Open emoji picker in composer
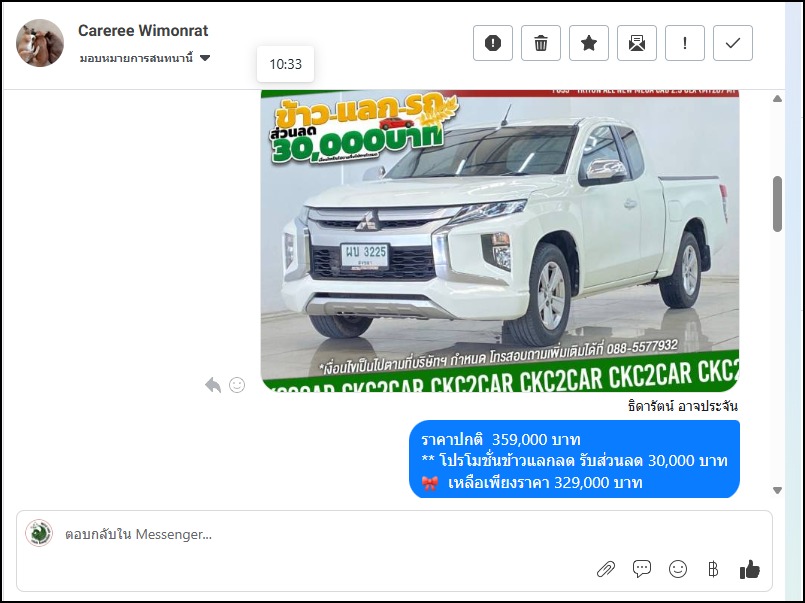Screen dimensions: 805x603 coord(678,569)
